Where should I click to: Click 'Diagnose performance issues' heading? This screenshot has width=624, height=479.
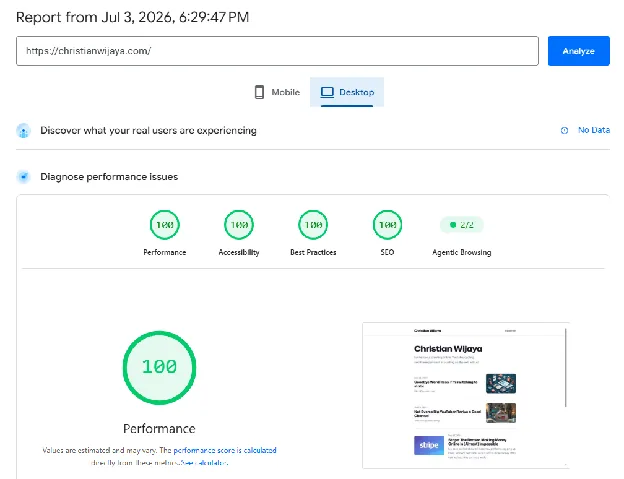coord(109,177)
